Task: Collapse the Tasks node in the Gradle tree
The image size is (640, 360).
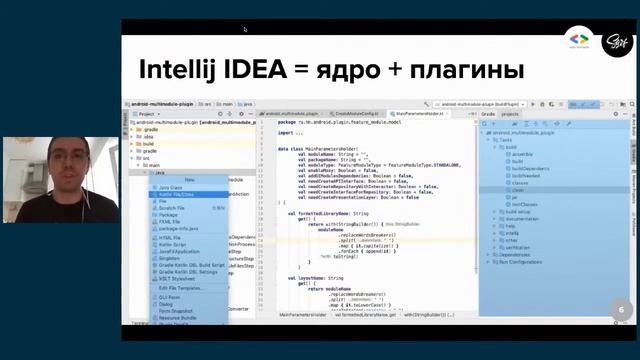Action: (488, 140)
